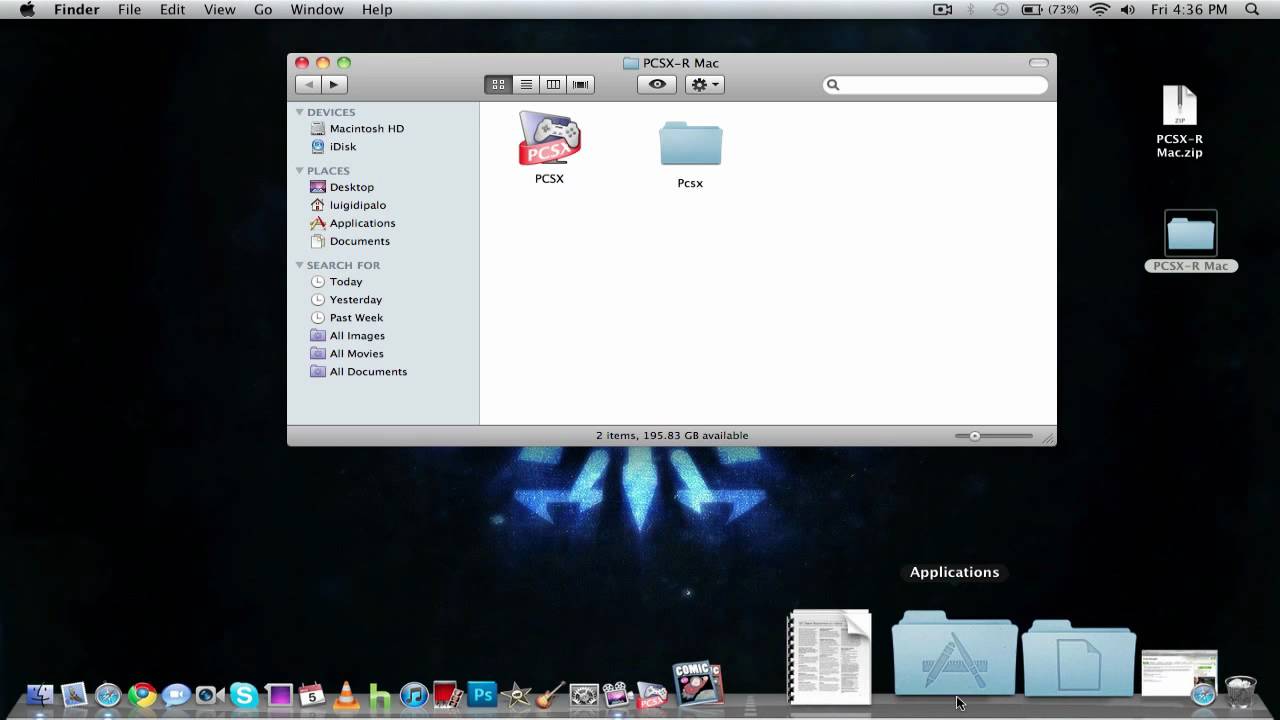
Task: Collapse the PLACES sidebar section
Action: point(299,171)
